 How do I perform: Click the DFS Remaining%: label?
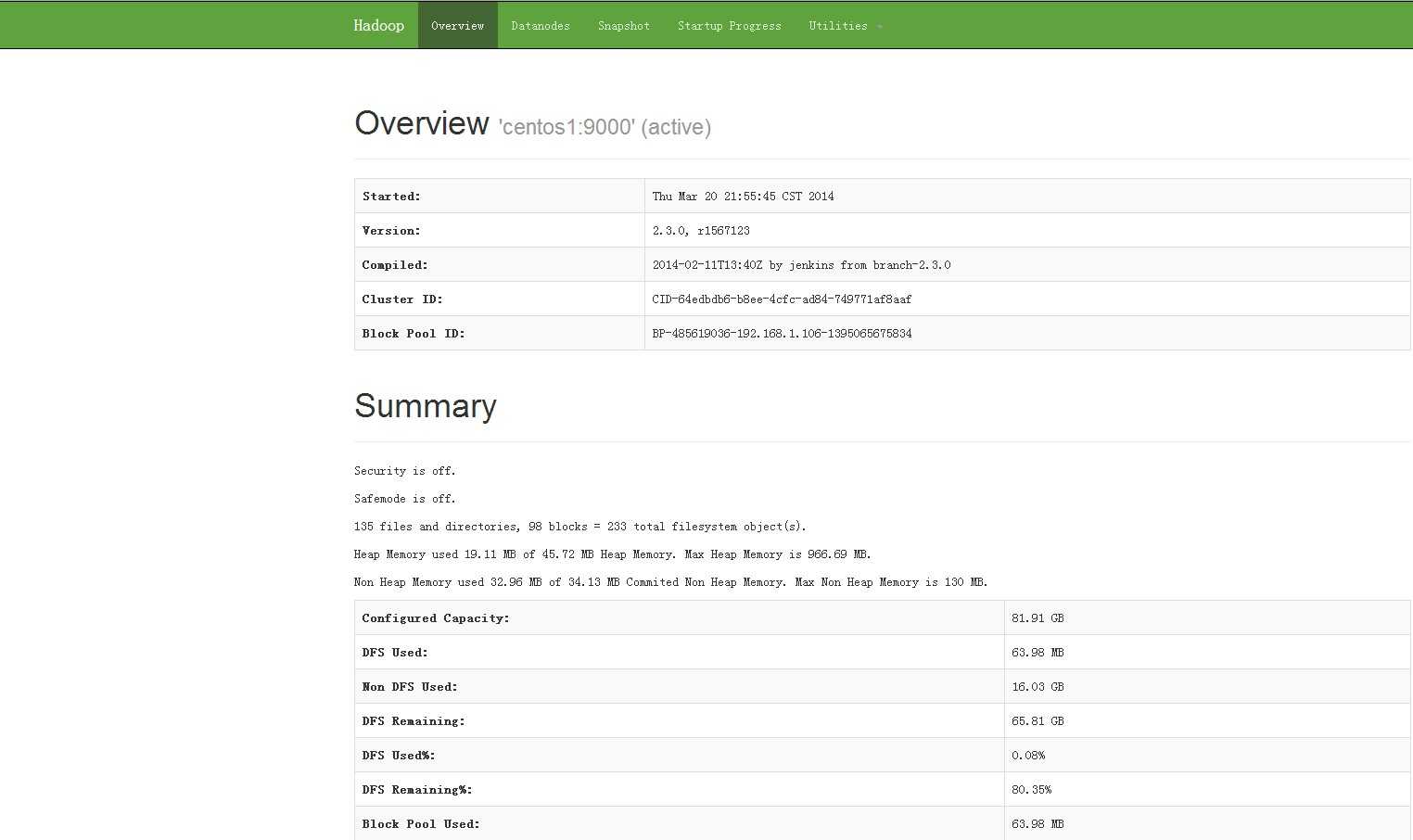point(417,789)
